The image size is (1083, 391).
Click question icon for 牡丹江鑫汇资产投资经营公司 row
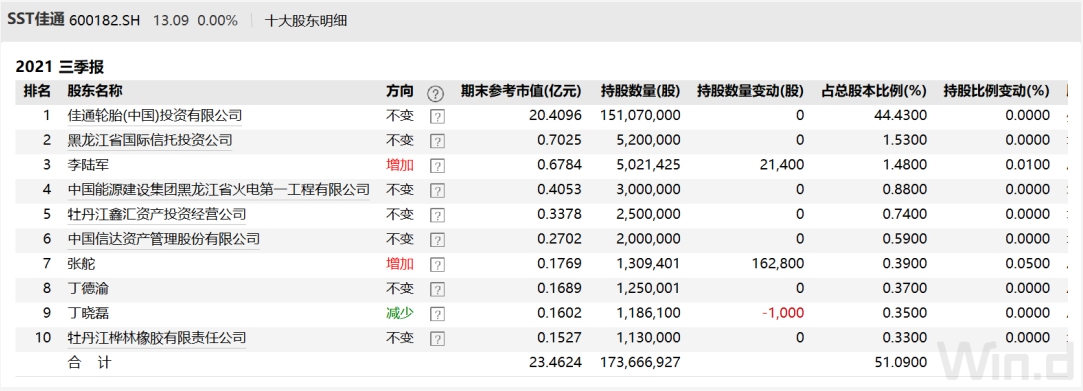point(437,216)
